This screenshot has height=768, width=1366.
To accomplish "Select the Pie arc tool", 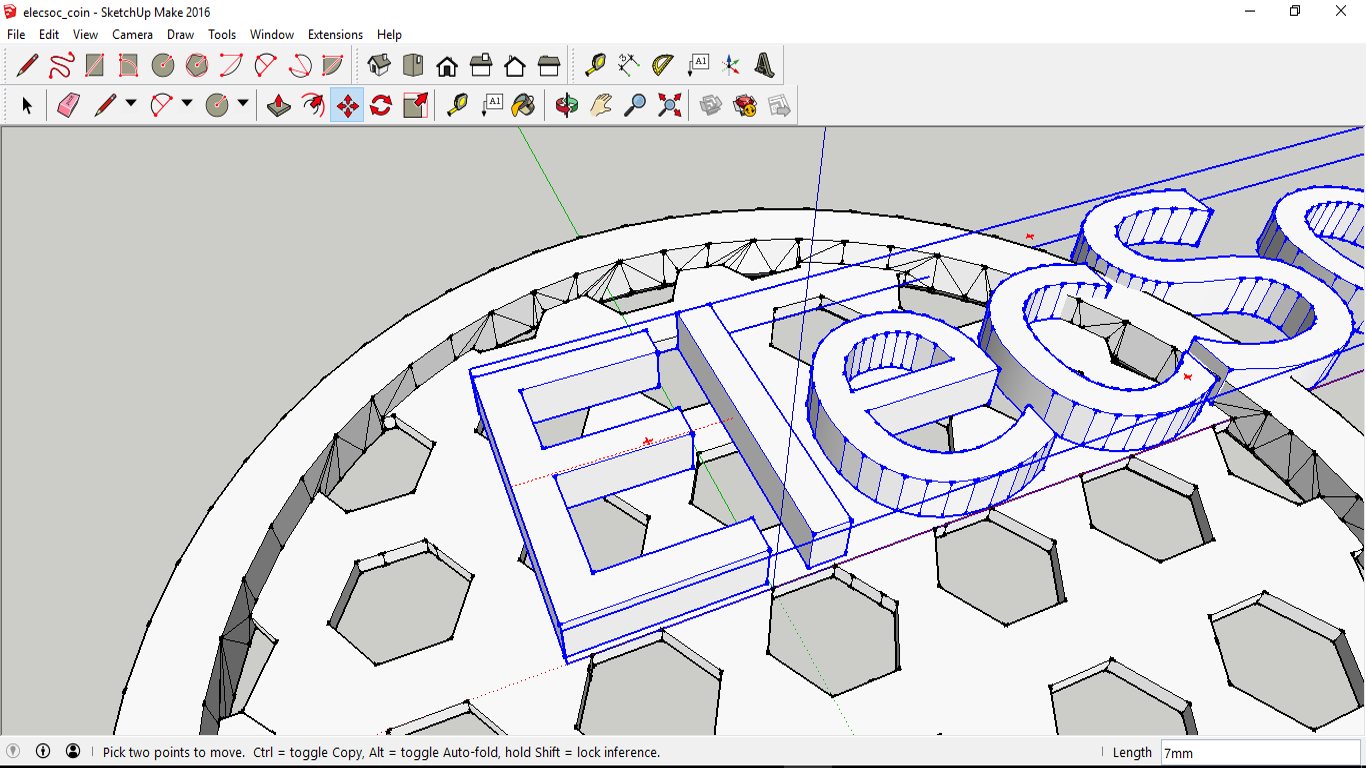I will click(x=333, y=66).
